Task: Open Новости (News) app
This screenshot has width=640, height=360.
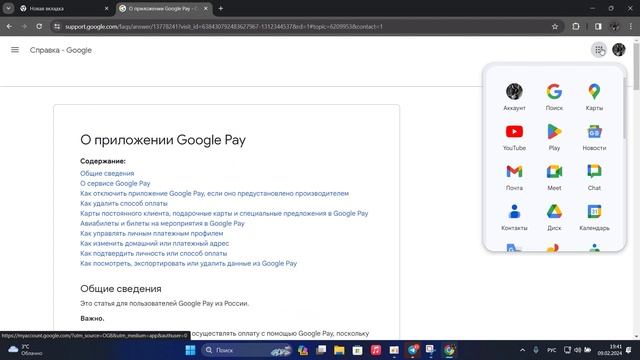Action: (594, 137)
